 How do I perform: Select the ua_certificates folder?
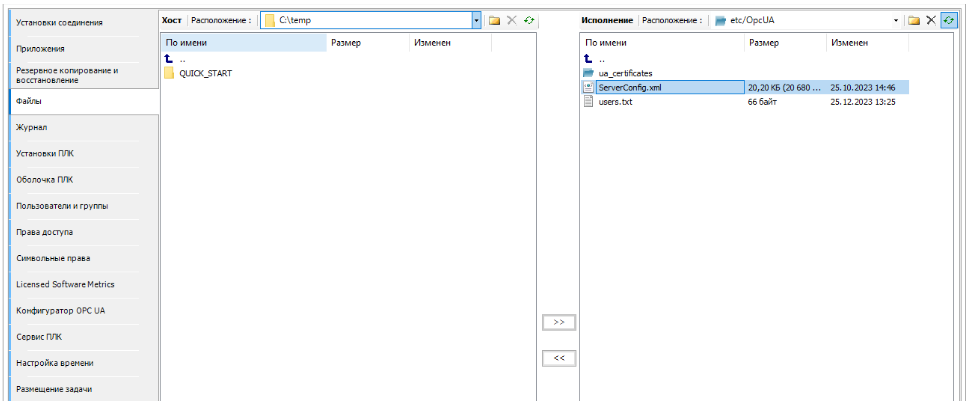tap(625, 73)
